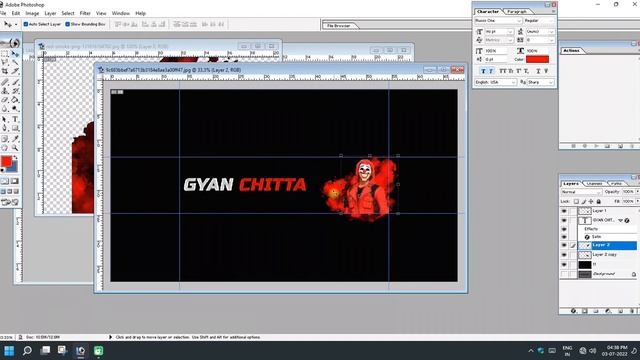The height and width of the screenshot is (360, 640).
Task: Select the Lasso tool
Action: pyautogui.click(x=5, y=62)
